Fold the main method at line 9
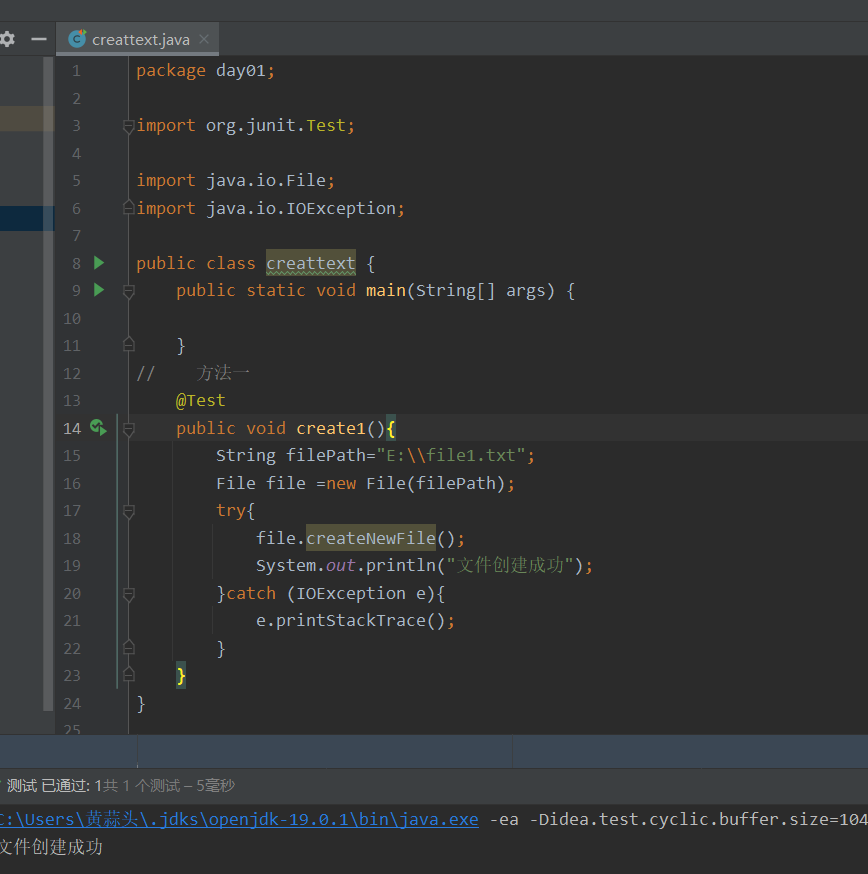This screenshot has height=874, width=868. (x=128, y=291)
